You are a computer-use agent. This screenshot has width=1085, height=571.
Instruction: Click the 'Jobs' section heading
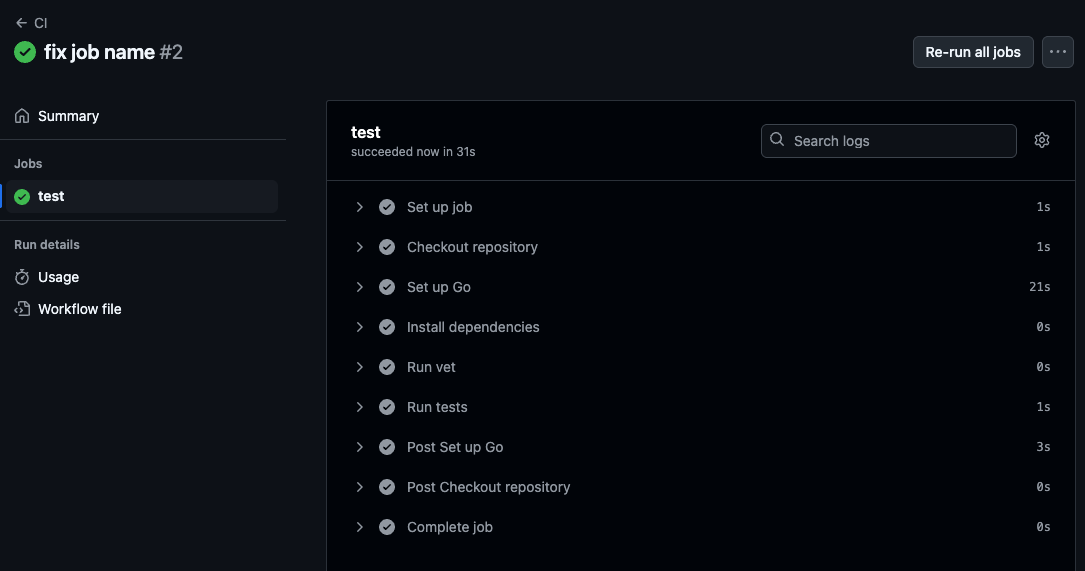coord(28,163)
